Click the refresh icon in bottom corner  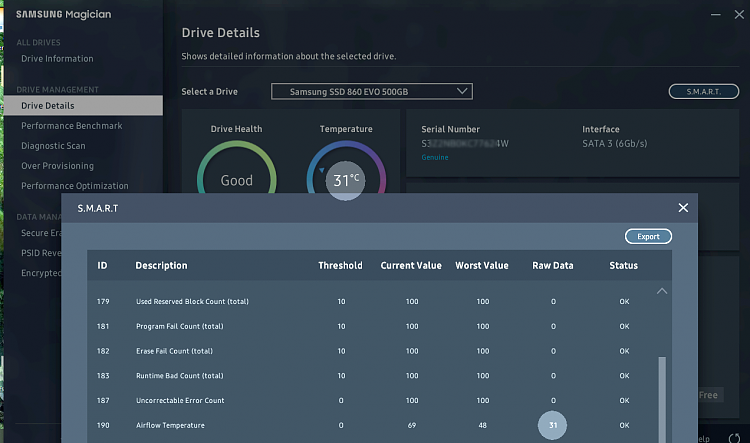(x=735, y=438)
